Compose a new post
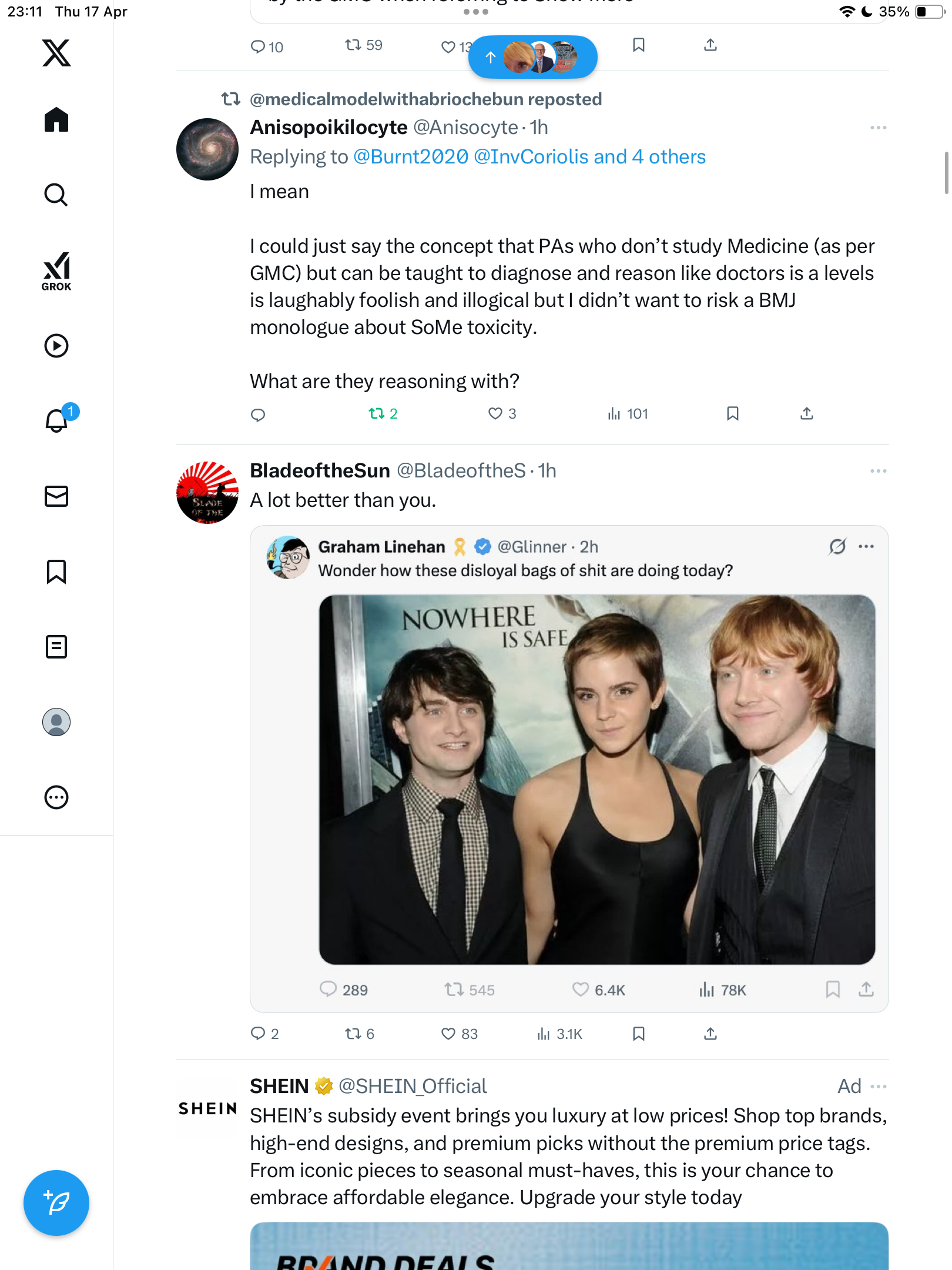Viewport: 952px width, 1270px height. pos(56,1203)
